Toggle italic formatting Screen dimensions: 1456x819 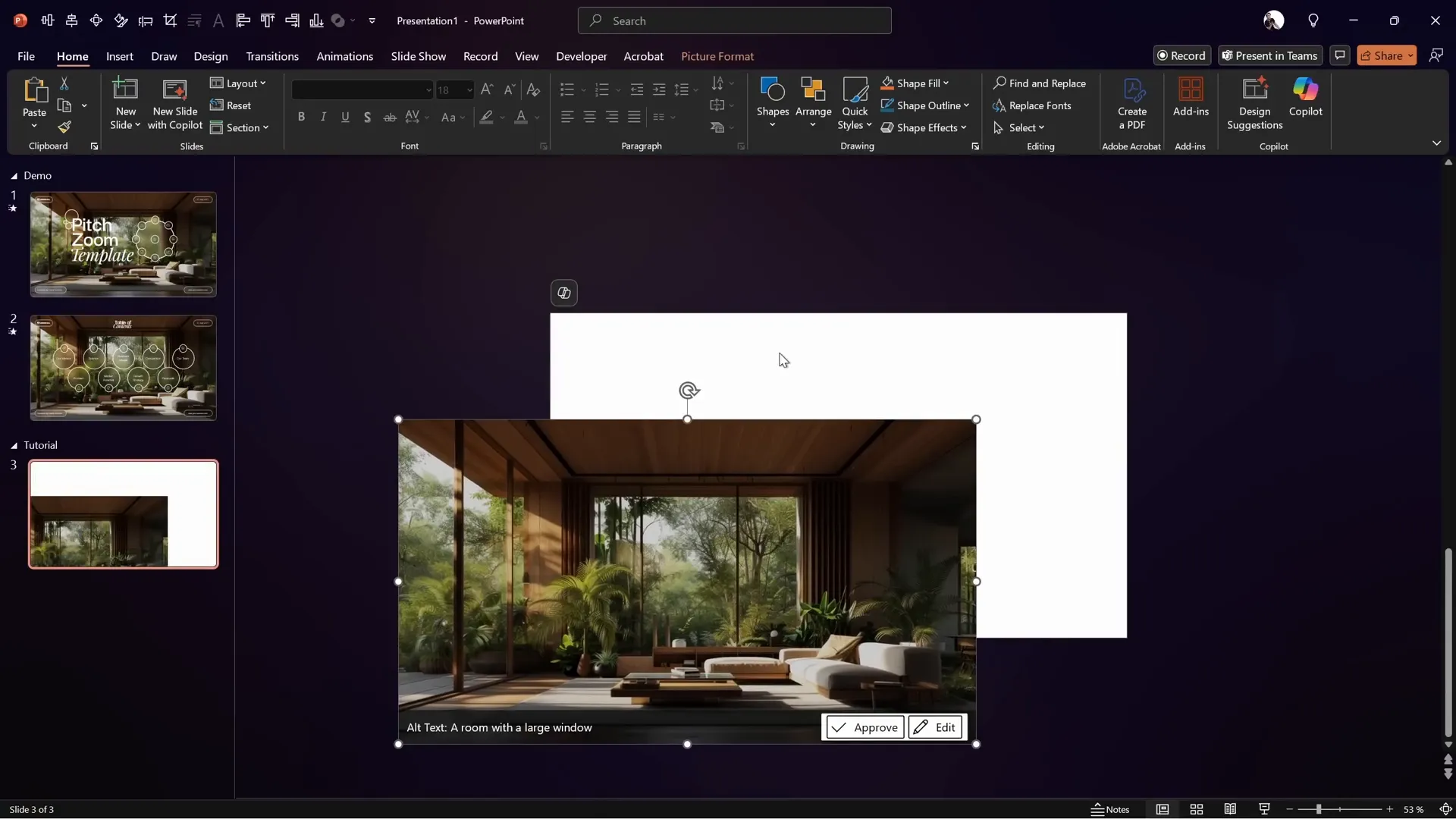point(323,118)
